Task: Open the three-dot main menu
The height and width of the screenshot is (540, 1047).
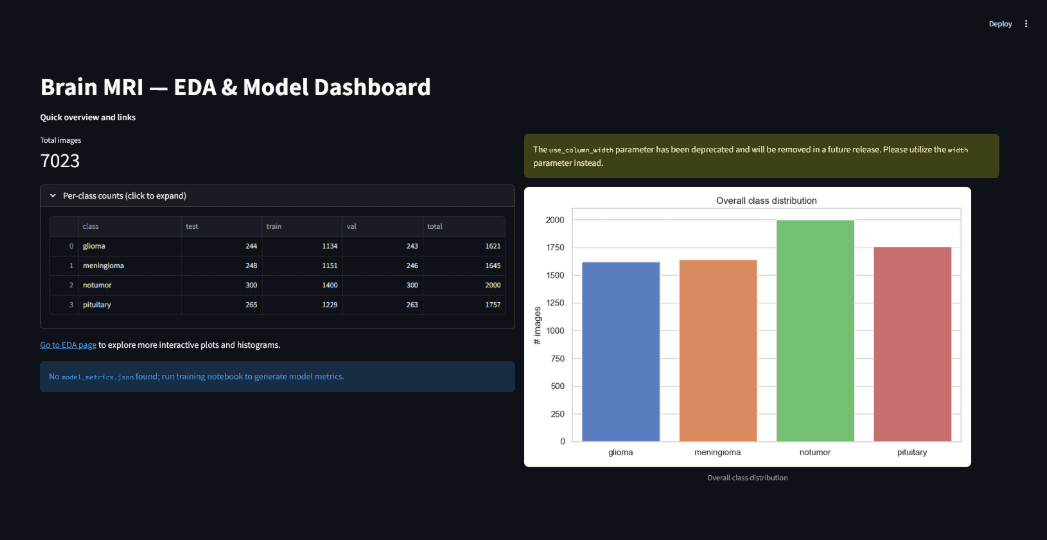Action: click(x=1026, y=24)
